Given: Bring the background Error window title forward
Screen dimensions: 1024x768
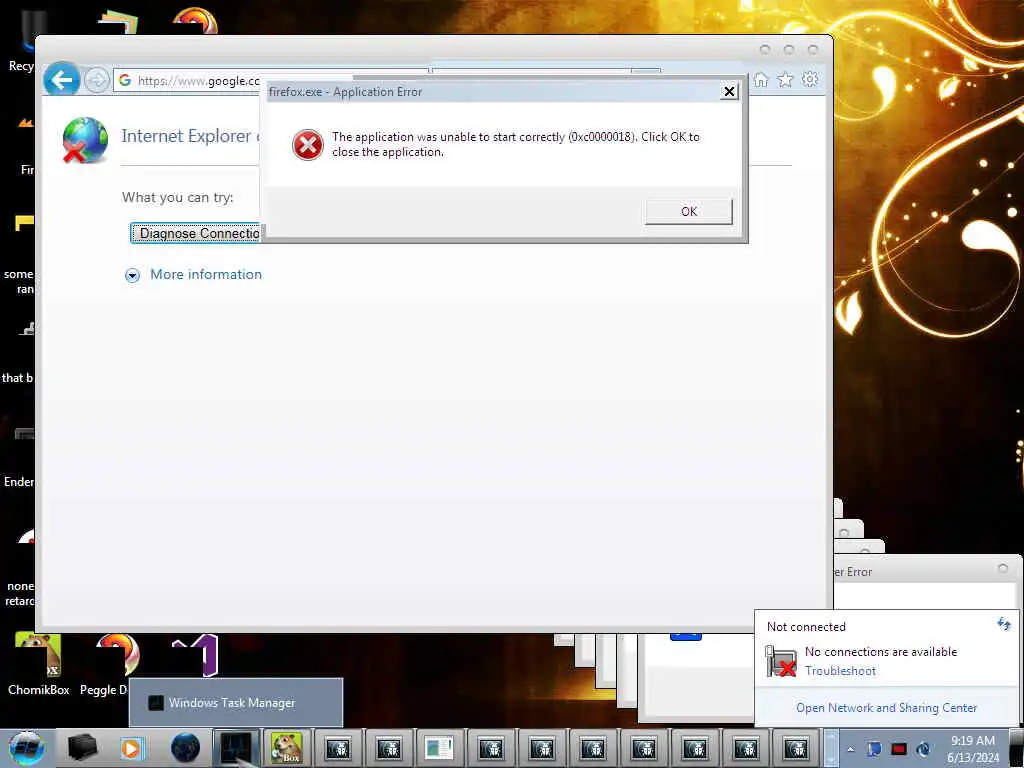Looking at the screenshot, I should pyautogui.click(x=853, y=572).
